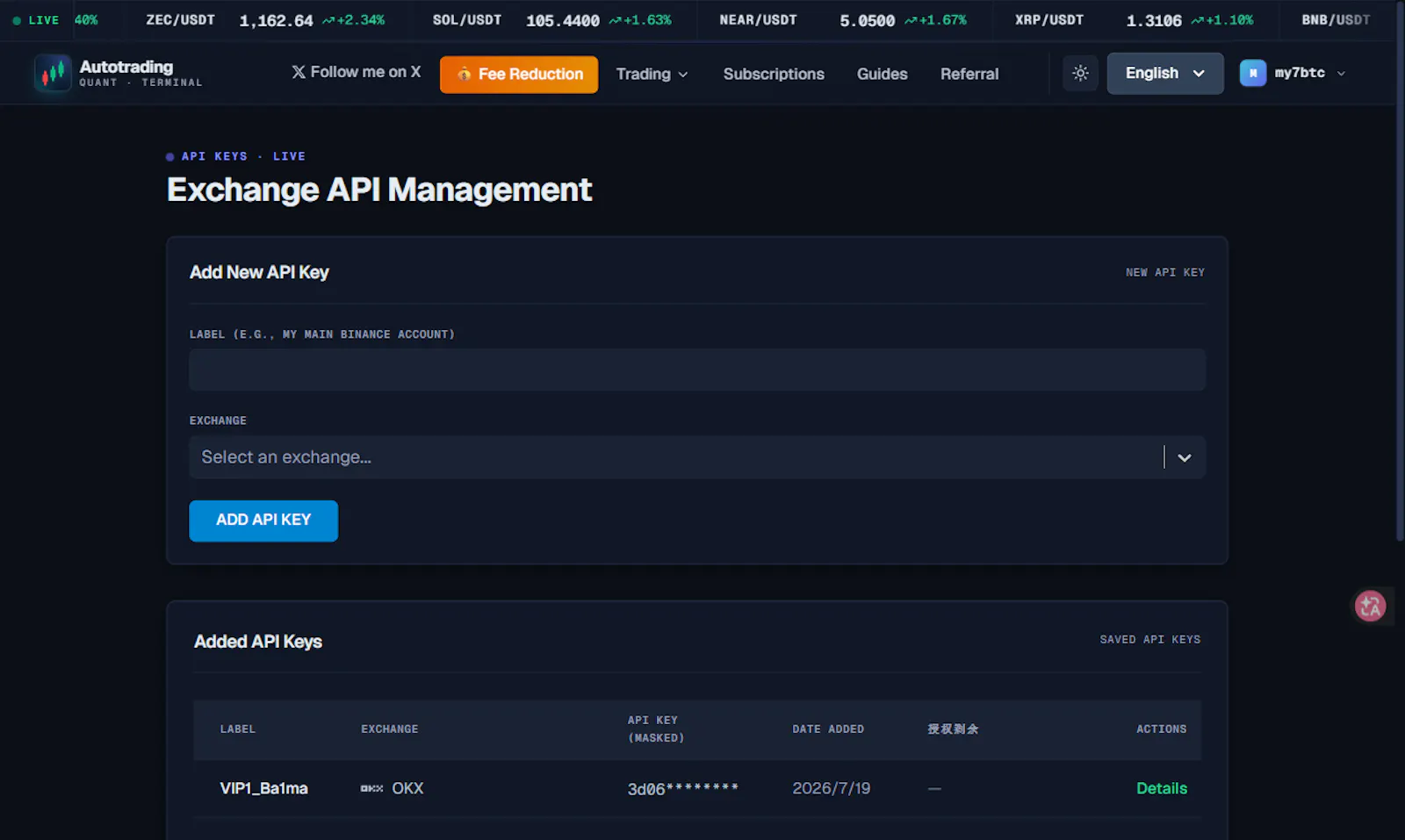View Details for the VIP1_Ba1ma key

click(1161, 788)
